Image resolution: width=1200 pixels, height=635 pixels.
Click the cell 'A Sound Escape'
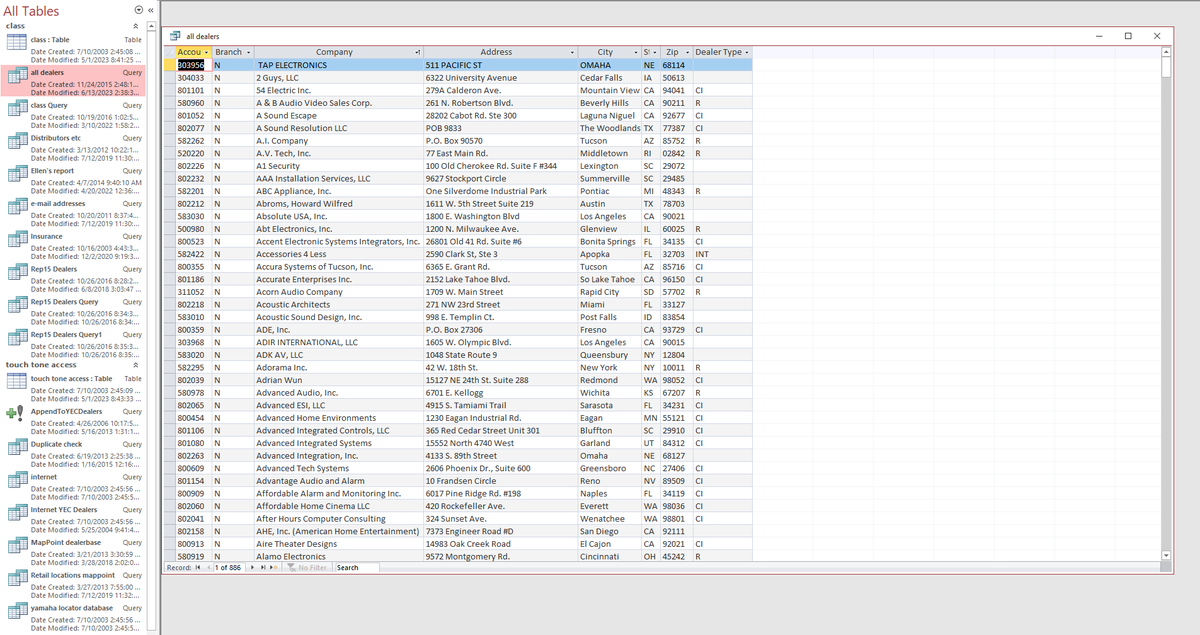(338, 115)
